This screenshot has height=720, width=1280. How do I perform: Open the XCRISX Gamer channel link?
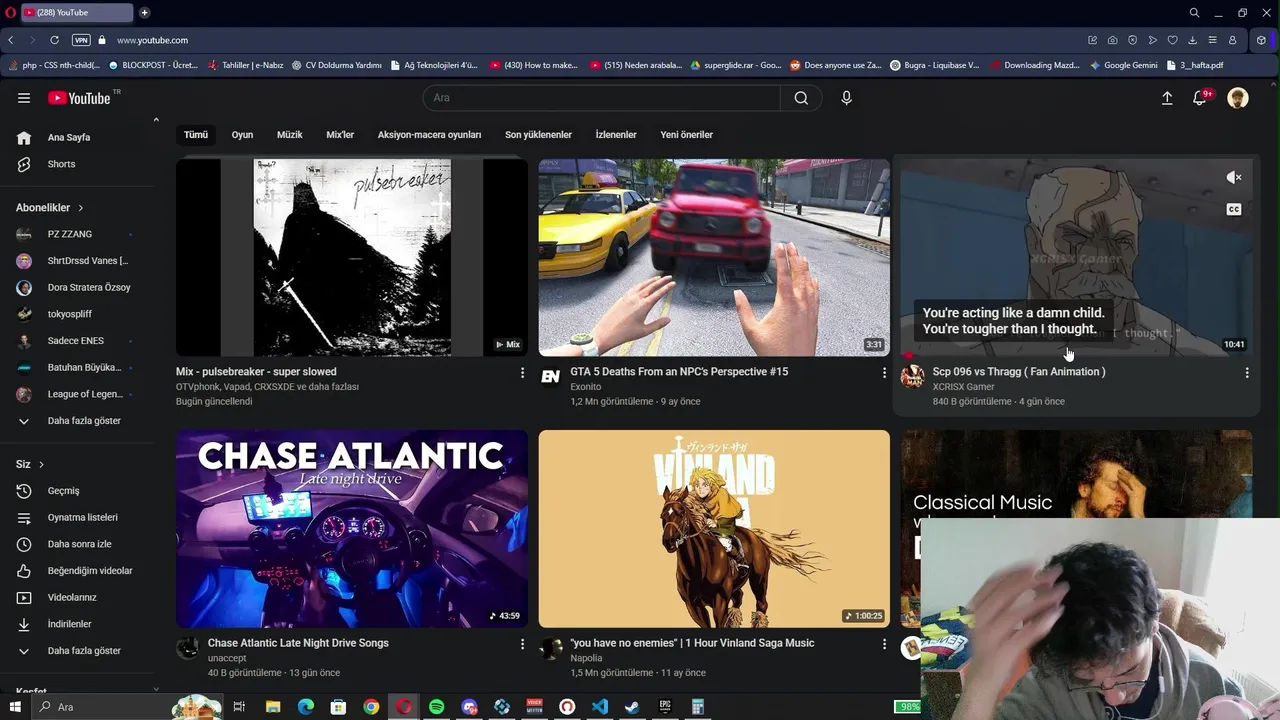[963, 387]
